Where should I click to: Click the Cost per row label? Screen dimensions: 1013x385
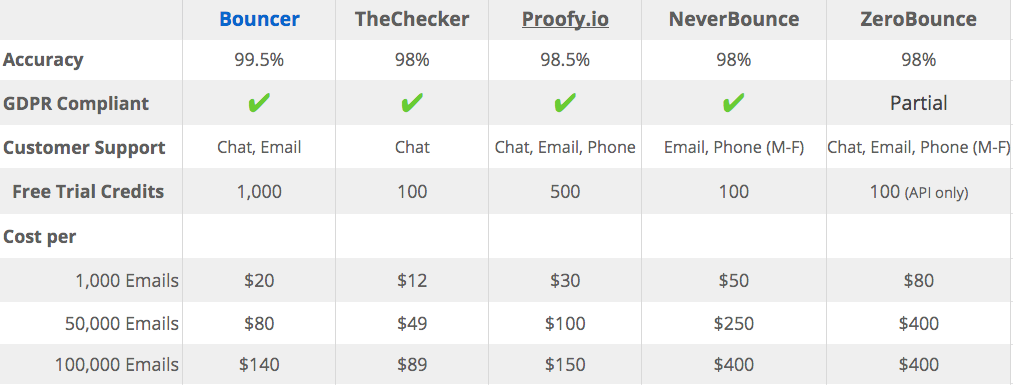pos(39,237)
